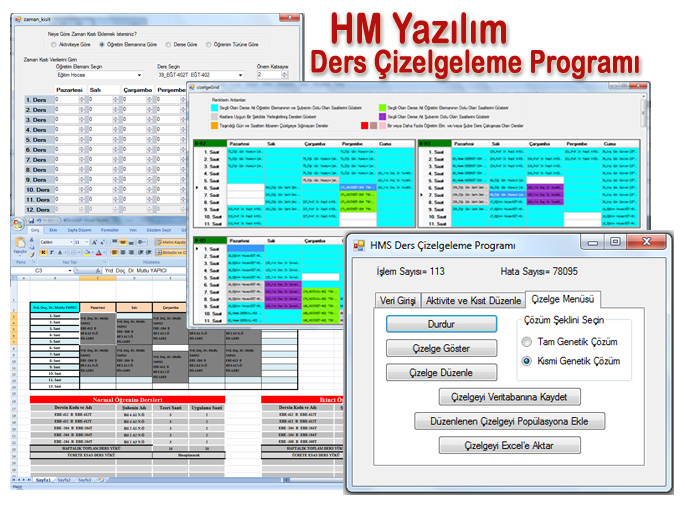The height and width of the screenshot is (506, 685).
Task: Expand the fill color dropdown arrow
Action: click(x=93, y=252)
